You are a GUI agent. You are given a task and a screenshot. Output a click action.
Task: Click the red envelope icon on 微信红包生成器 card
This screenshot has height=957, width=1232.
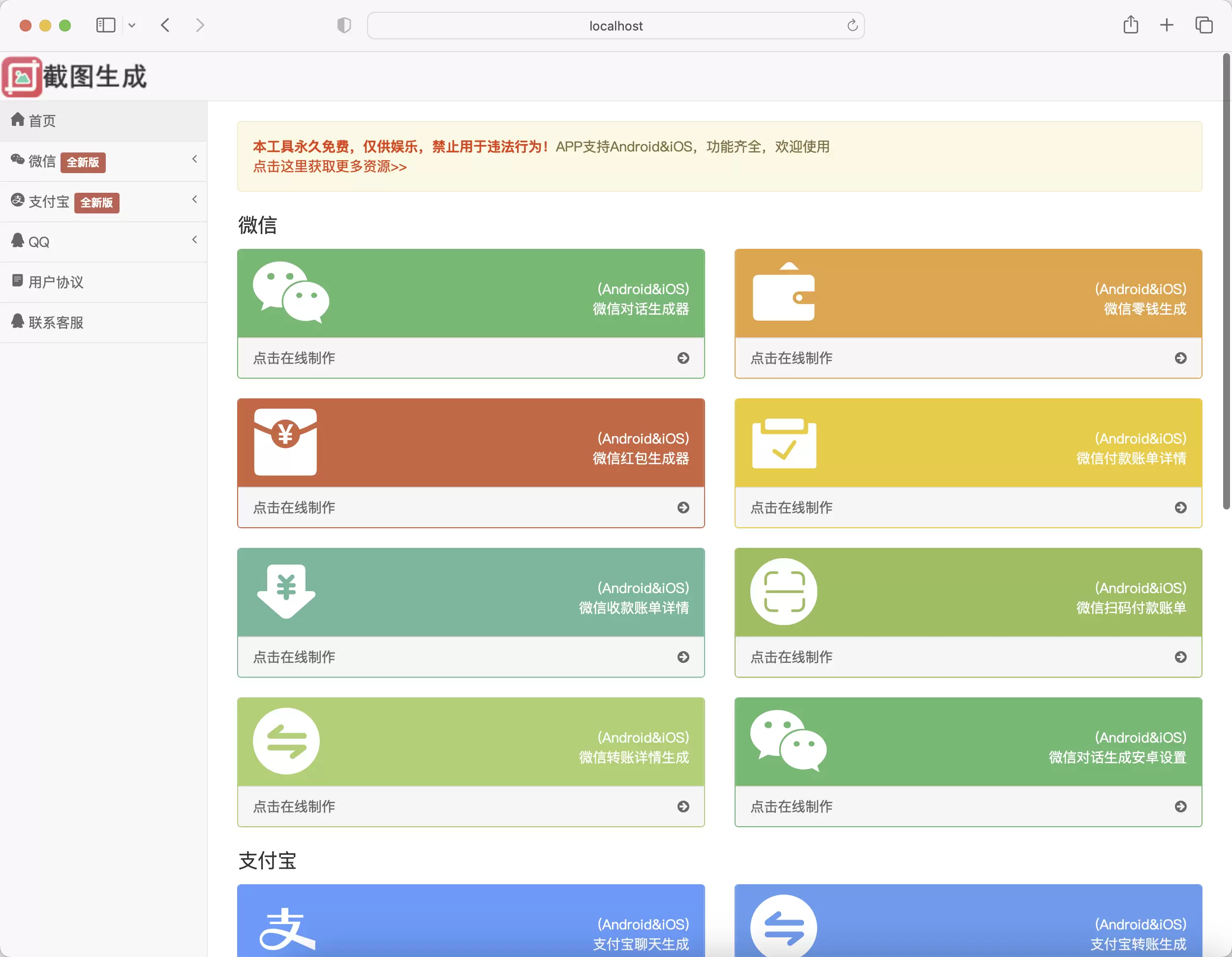(x=285, y=442)
